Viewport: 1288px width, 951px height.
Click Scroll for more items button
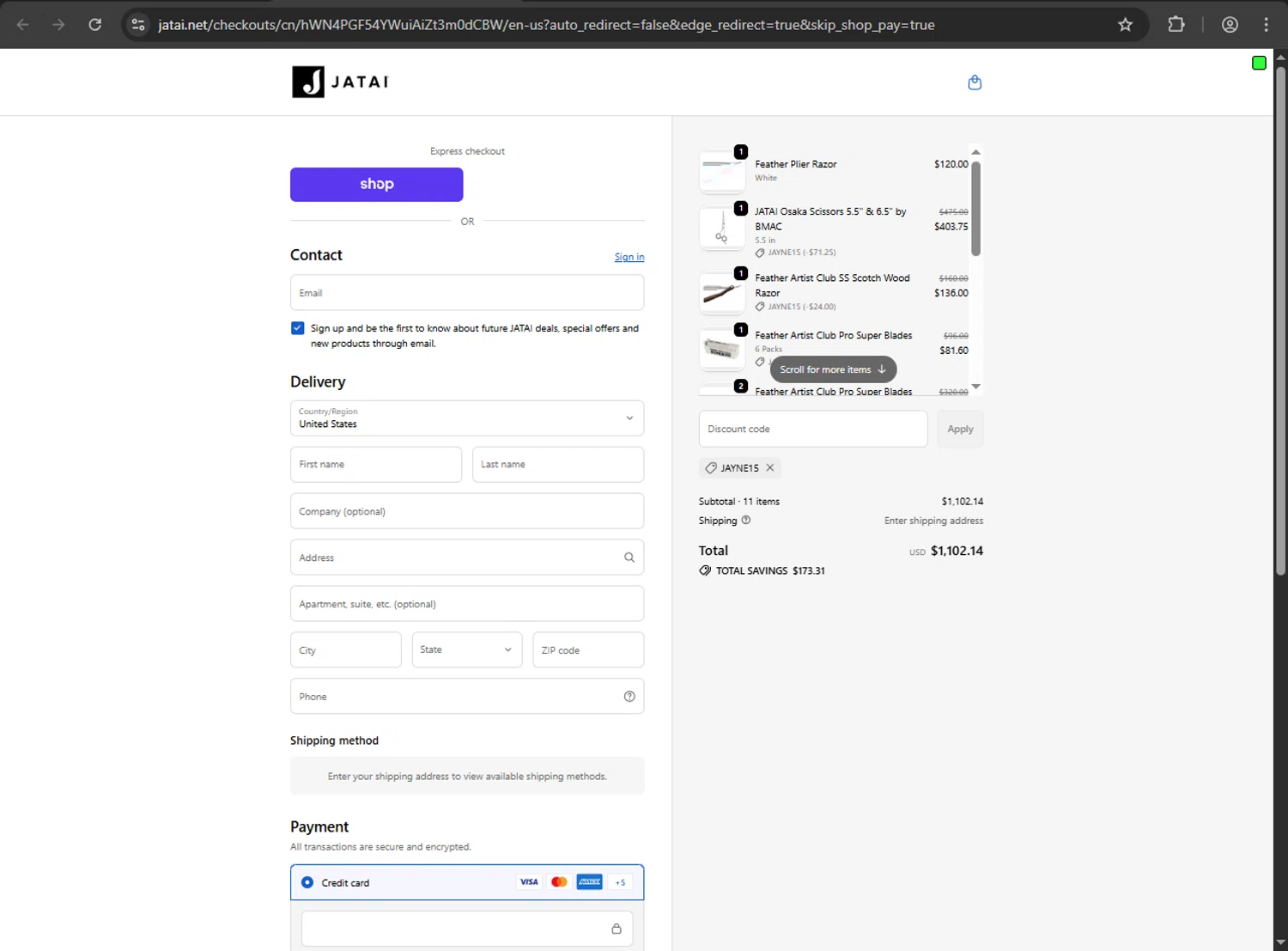point(833,369)
